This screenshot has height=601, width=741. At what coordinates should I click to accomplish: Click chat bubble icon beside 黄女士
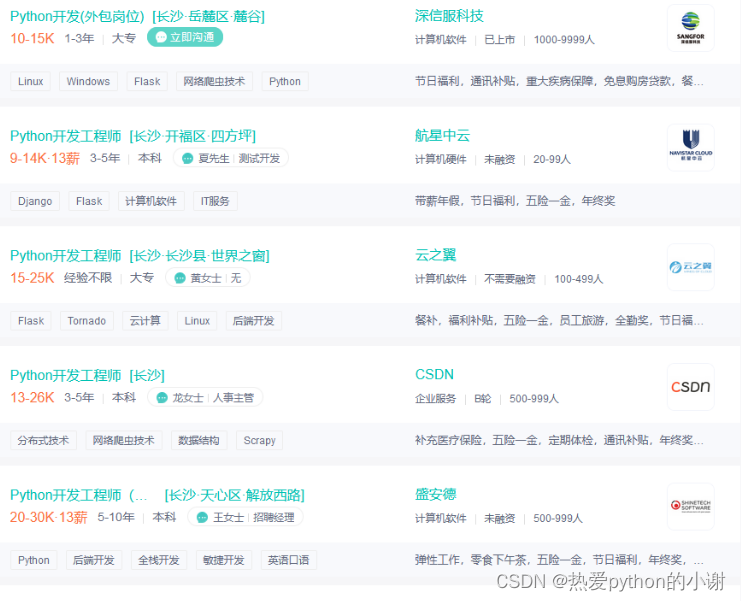[180, 278]
